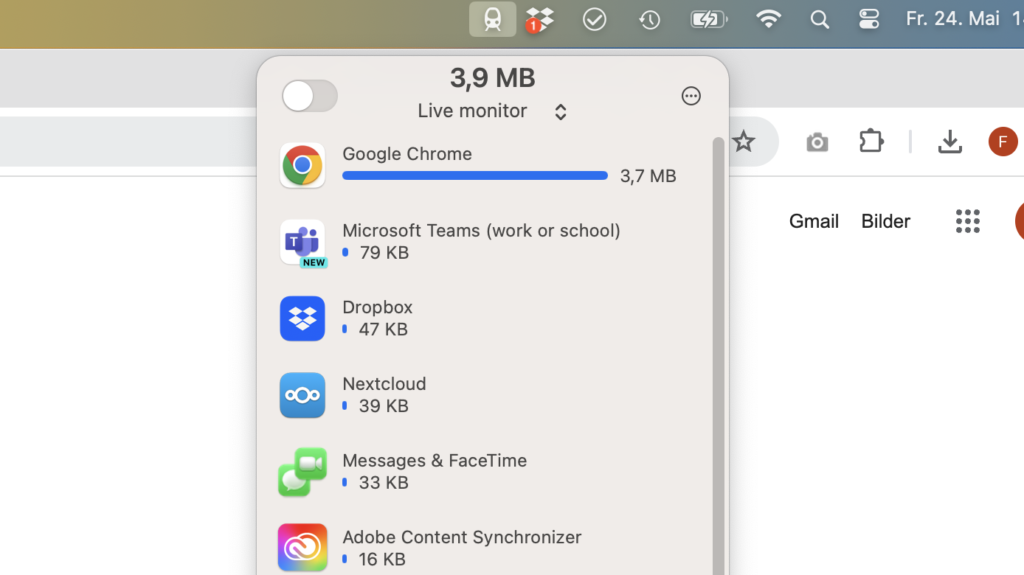
Task: Click the Google Chrome app icon
Action: (302, 165)
